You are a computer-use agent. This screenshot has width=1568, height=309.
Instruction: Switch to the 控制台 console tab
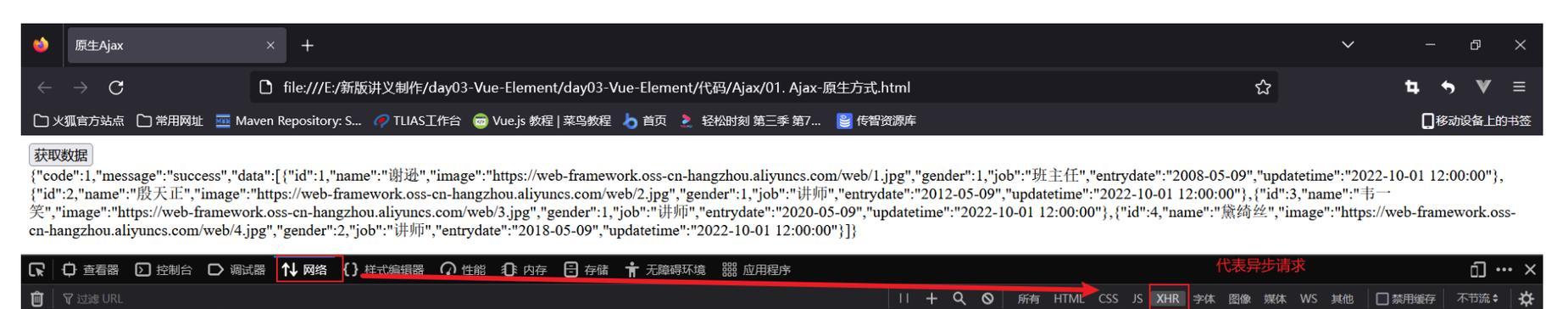pos(164,270)
